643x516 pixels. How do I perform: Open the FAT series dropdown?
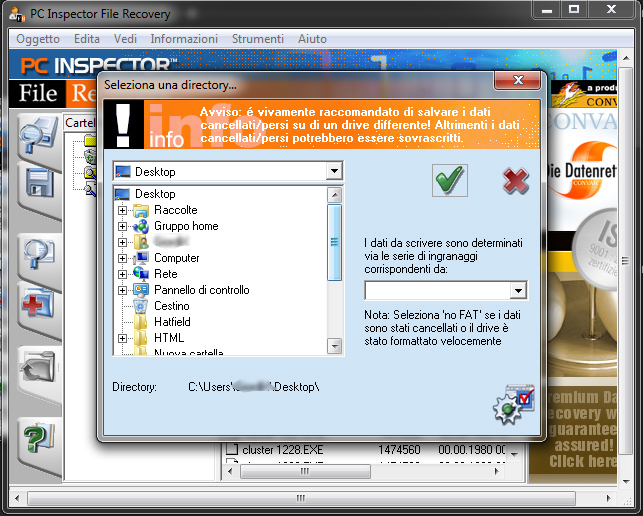[x=517, y=291]
